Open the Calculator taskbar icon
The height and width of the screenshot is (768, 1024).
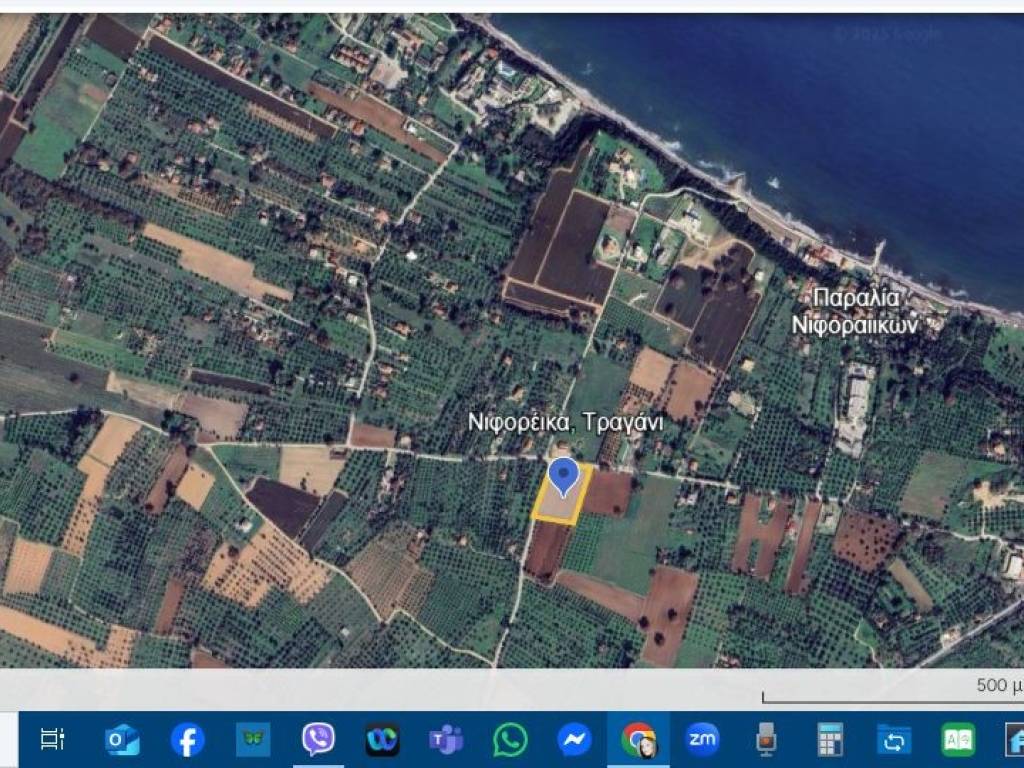pyautogui.click(x=830, y=740)
